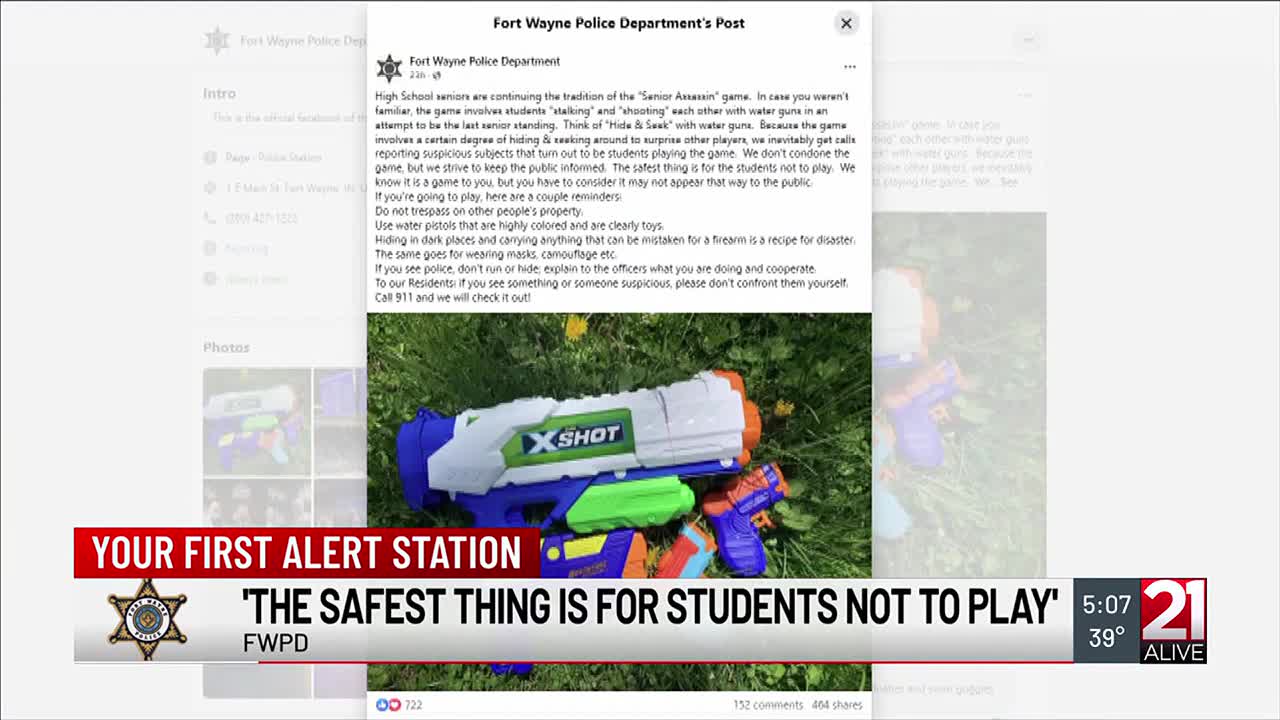Open the post options three-dot menu

click(849, 67)
